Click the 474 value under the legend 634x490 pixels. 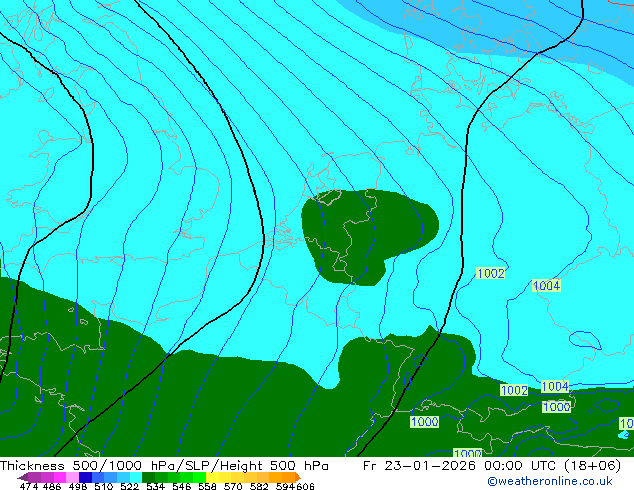pos(29,486)
